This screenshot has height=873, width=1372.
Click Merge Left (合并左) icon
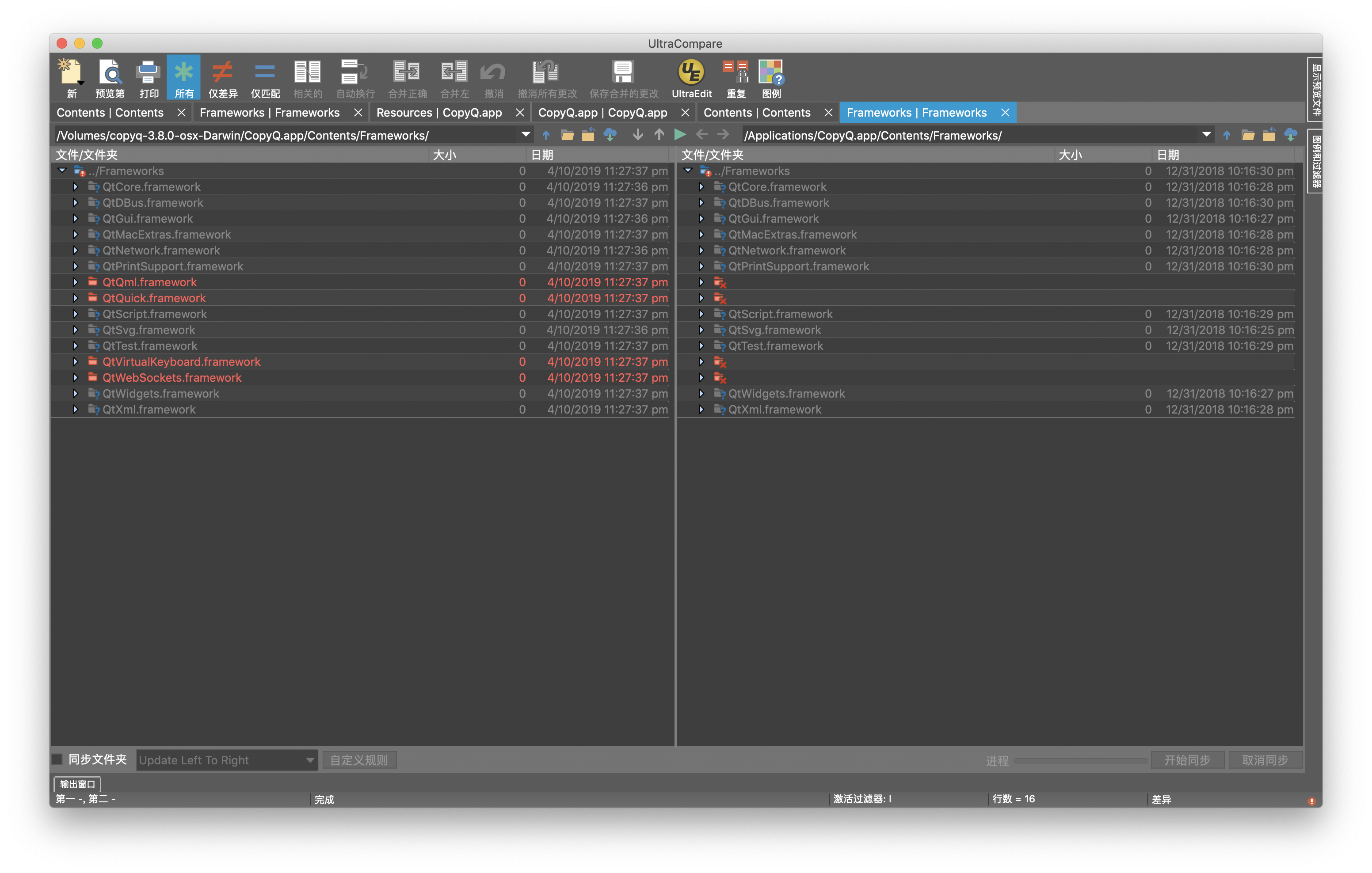tap(454, 78)
